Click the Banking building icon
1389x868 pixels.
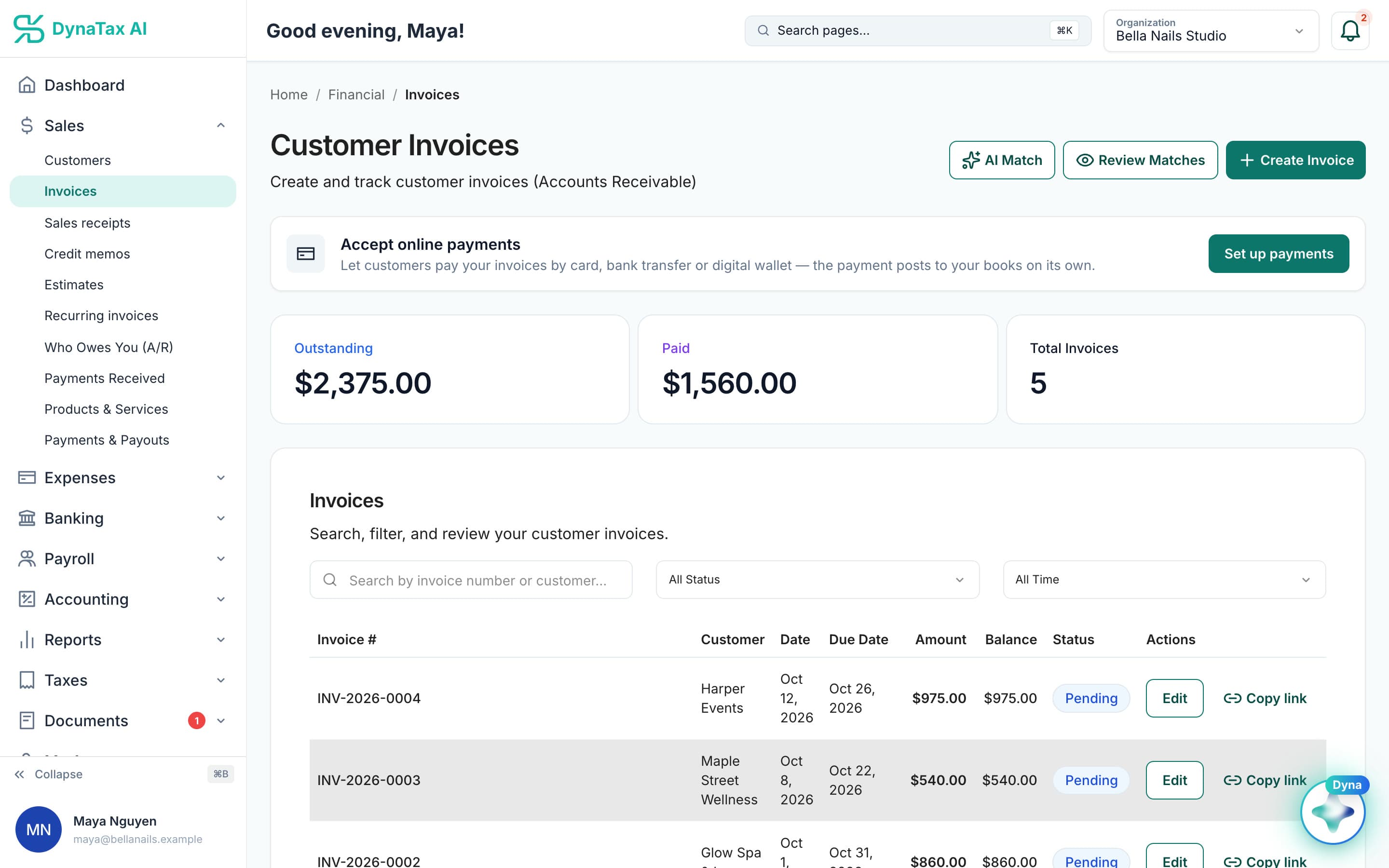click(x=27, y=518)
